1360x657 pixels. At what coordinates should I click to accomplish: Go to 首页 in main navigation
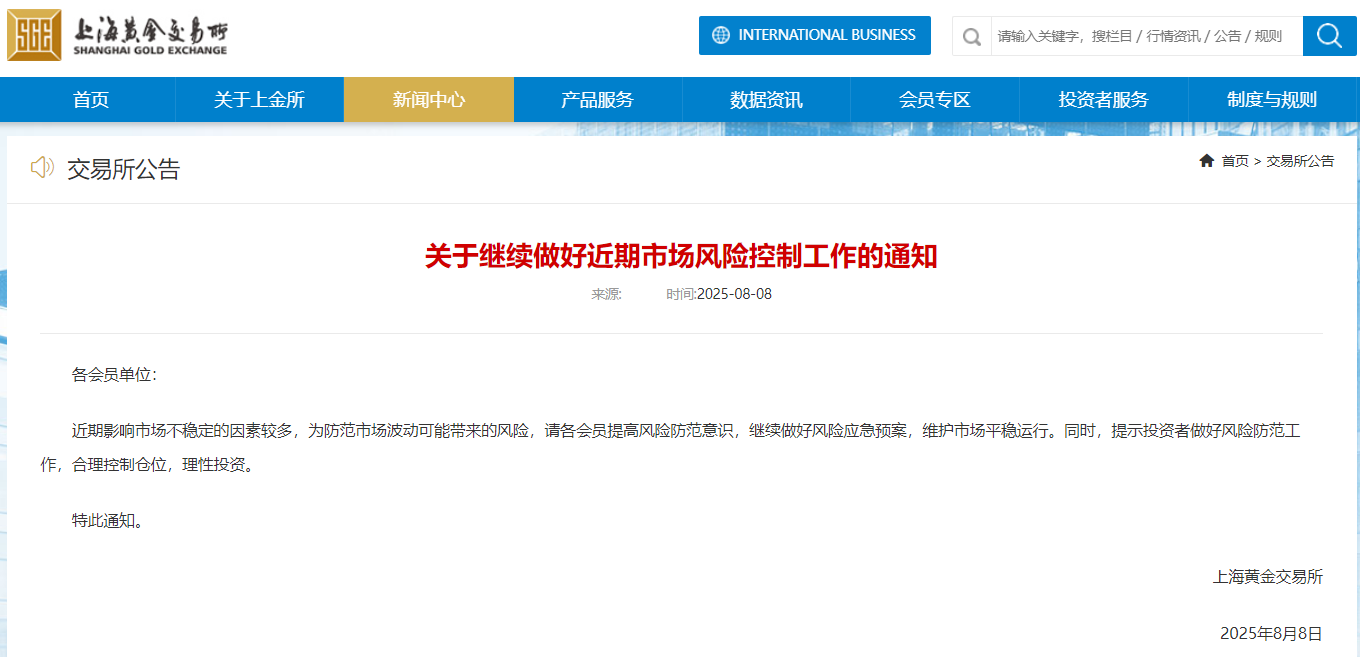pyautogui.click(x=91, y=99)
